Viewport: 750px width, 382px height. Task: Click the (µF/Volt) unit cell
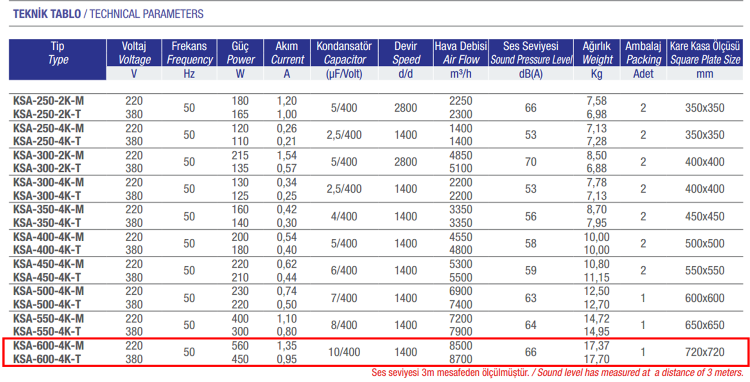point(344,74)
